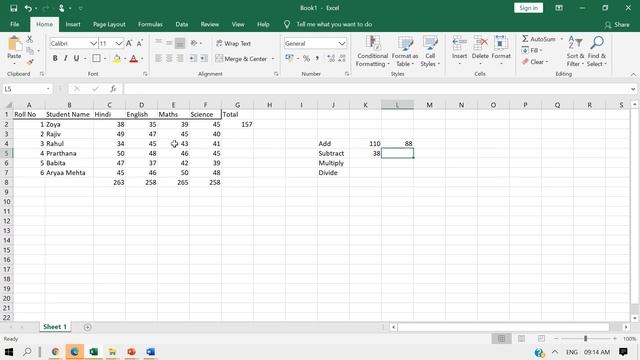Viewport: 640px width, 360px height.
Task: Open the Insert tab
Action: point(73,24)
